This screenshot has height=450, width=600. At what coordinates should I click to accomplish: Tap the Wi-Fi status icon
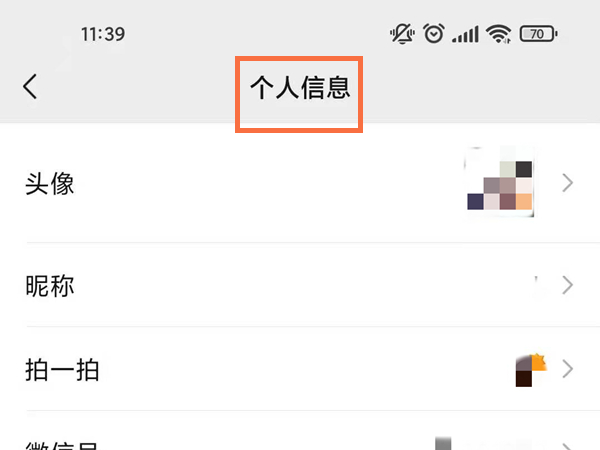click(x=499, y=34)
